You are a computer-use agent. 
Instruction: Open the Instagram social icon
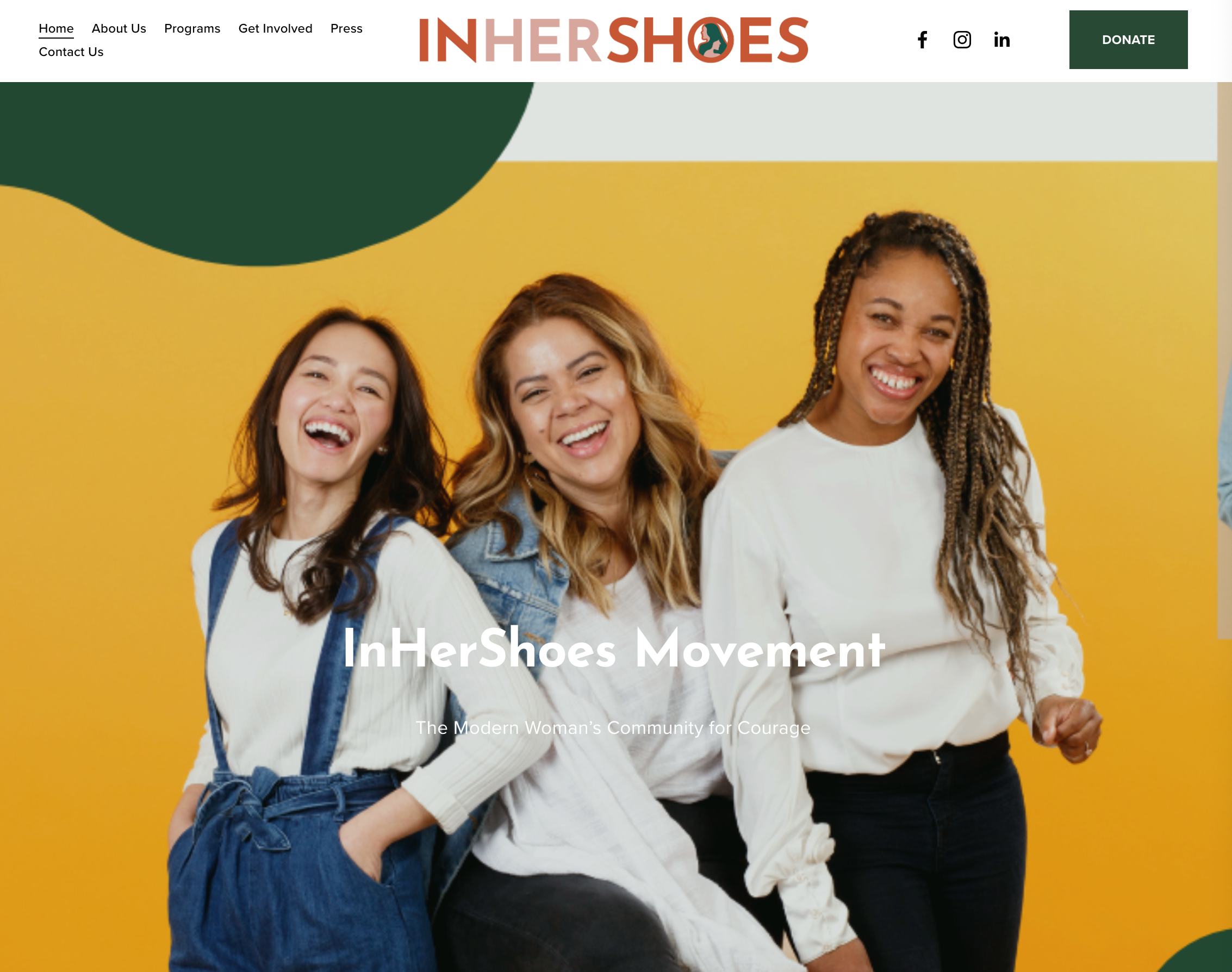click(x=962, y=40)
